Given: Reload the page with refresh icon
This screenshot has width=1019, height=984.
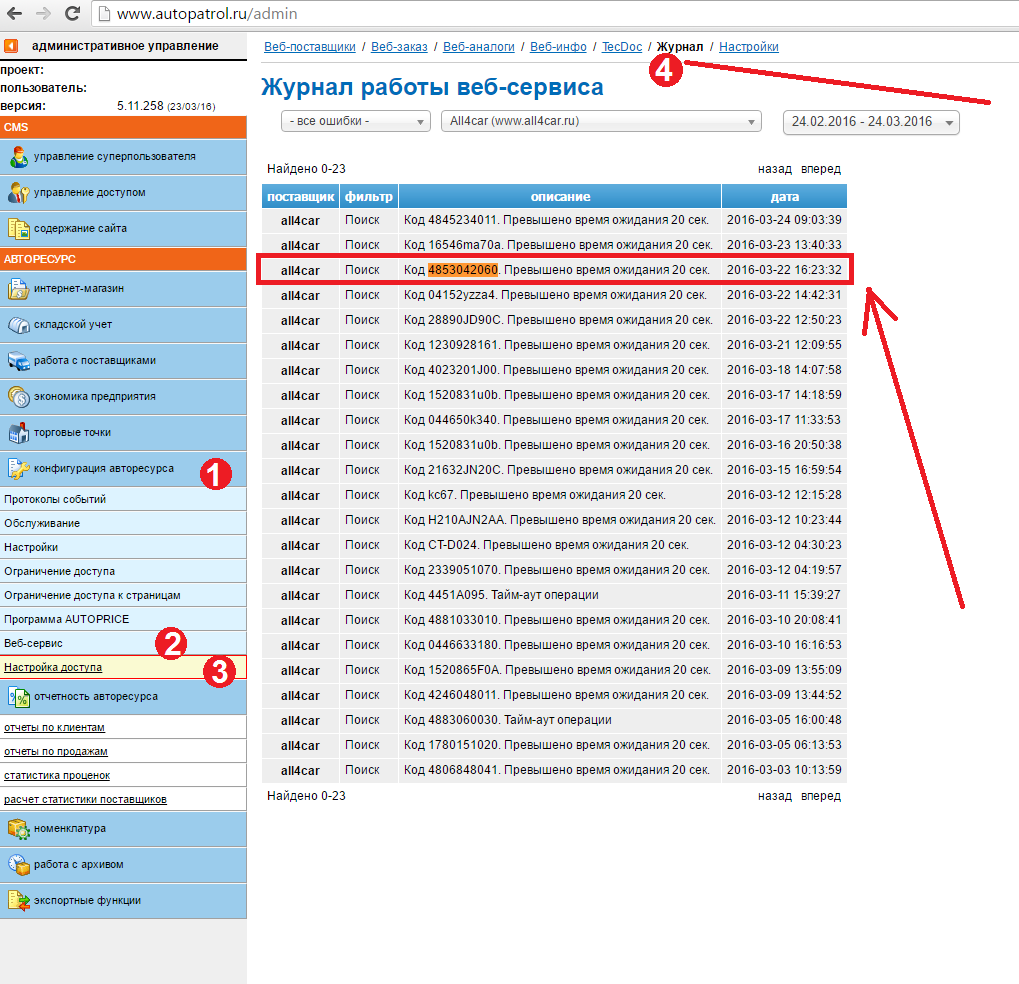Looking at the screenshot, I should click(73, 13).
